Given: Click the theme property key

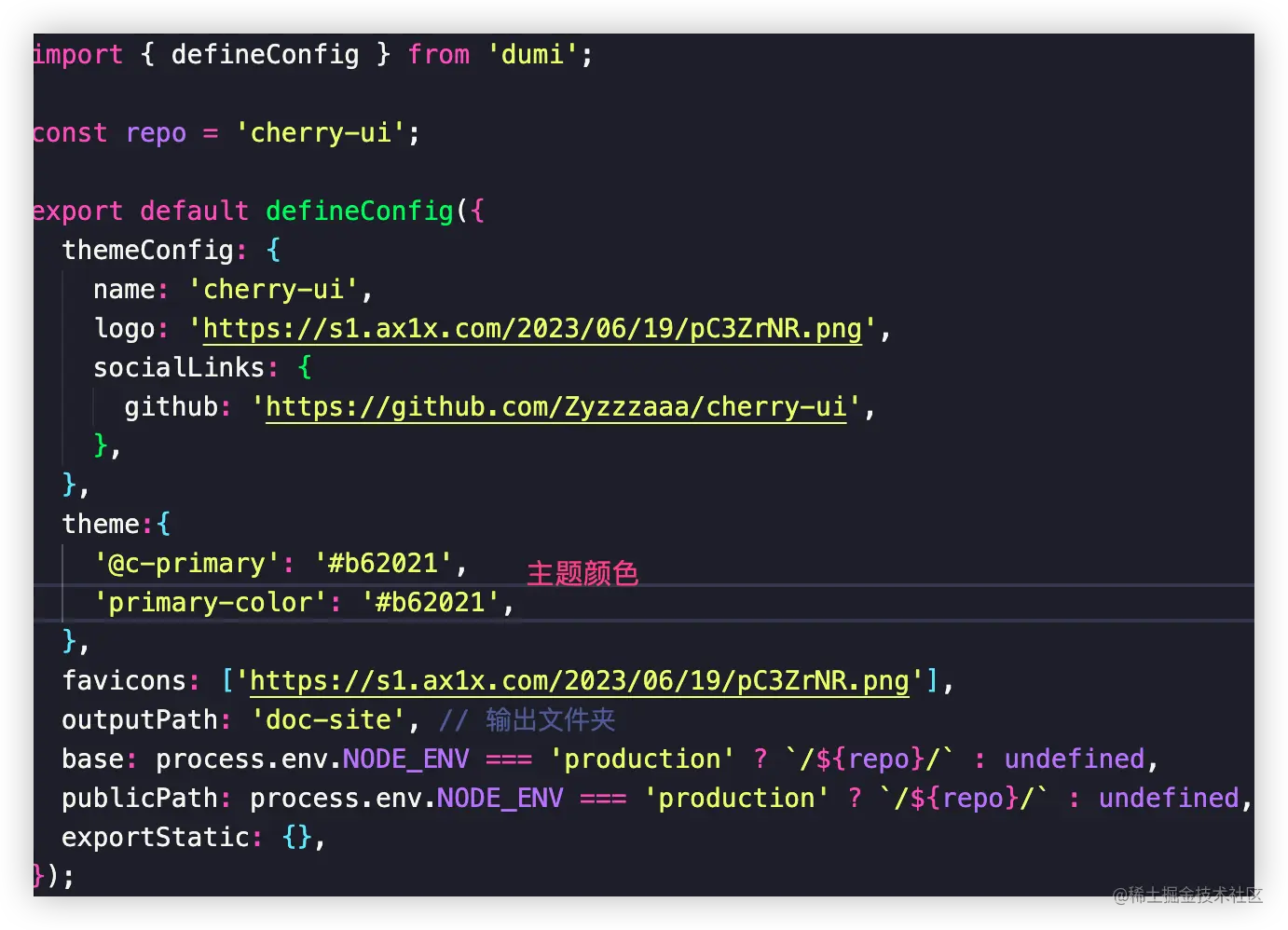Looking at the screenshot, I should coord(102,525).
